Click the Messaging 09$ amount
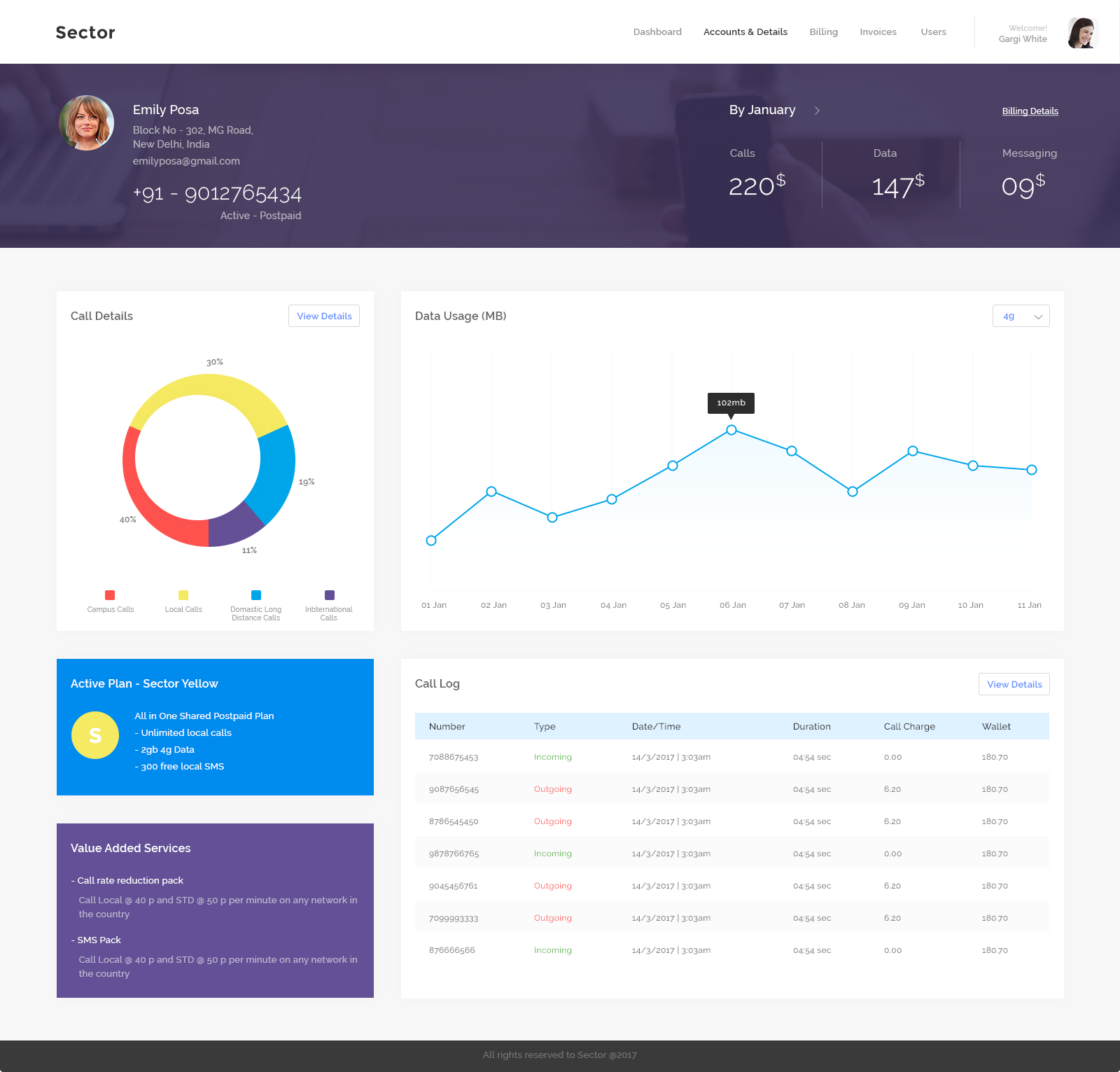 (x=1023, y=186)
